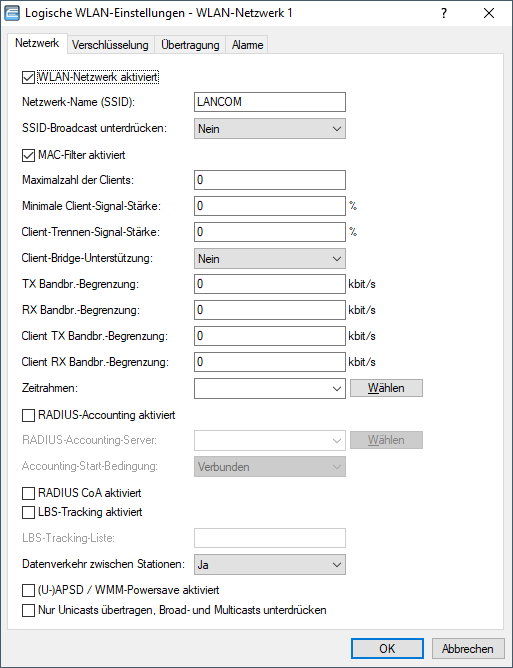Click the TX Bandbr.-Begrenzung field

(x=270, y=284)
